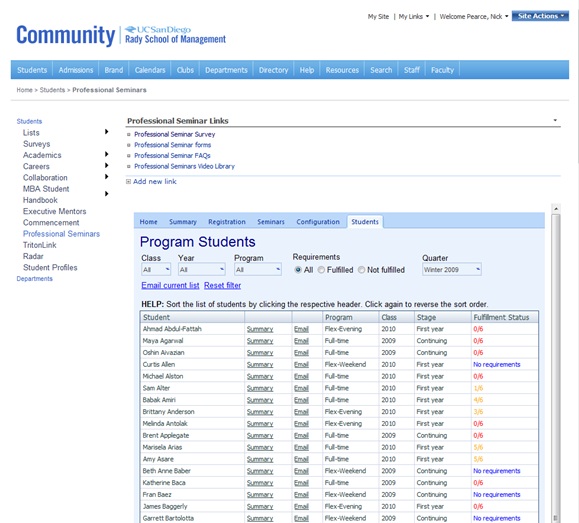Open Professional Seminars Video Library link
Image resolution: width=579 pixels, height=523 pixels.
(184, 166)
